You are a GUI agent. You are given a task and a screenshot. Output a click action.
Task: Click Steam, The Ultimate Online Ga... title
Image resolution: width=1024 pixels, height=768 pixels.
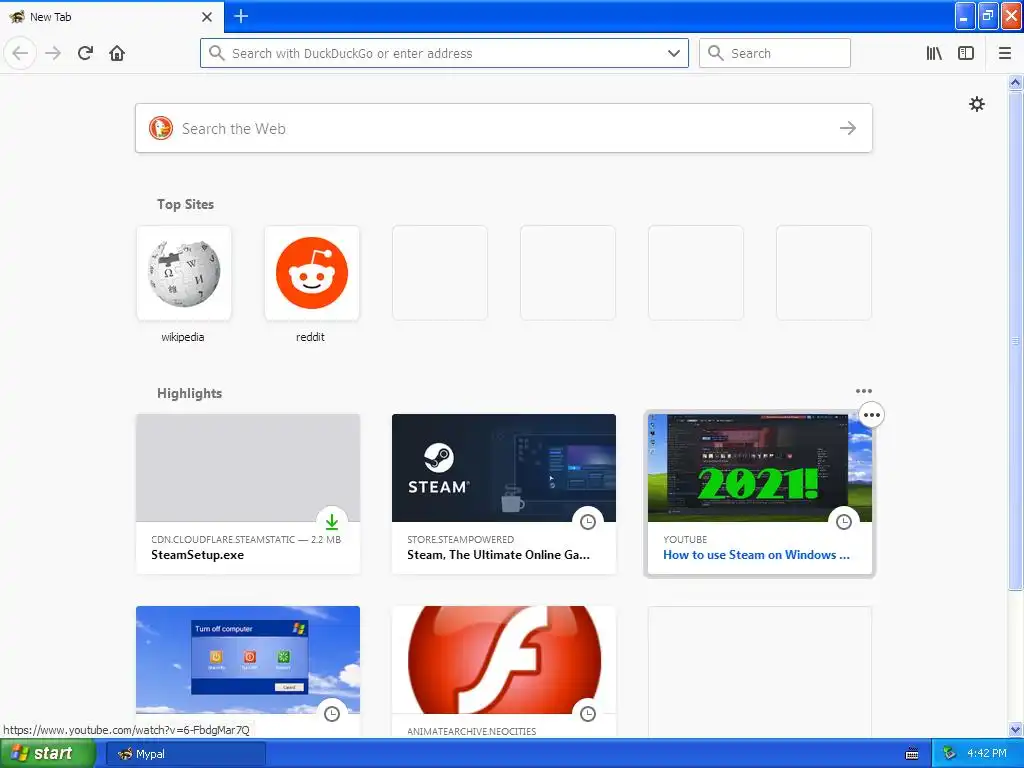[498, 554]
